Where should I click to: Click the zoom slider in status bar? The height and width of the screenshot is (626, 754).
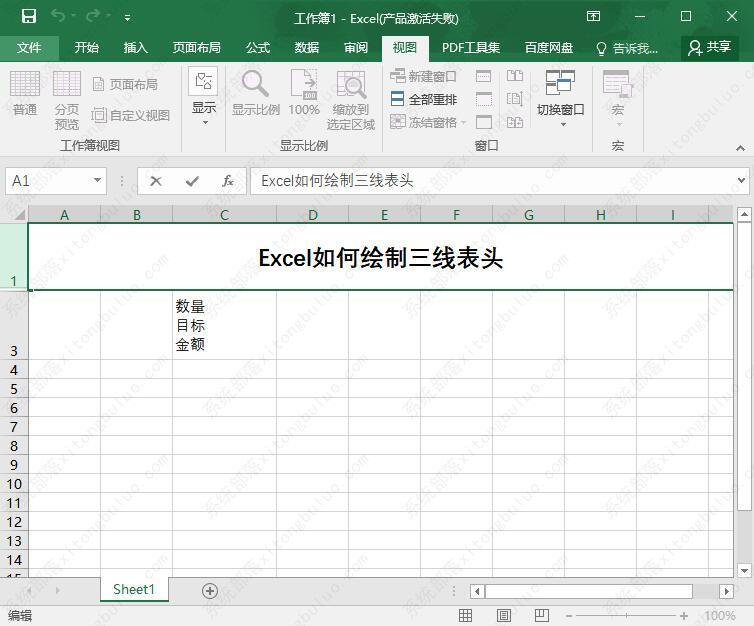click(626, 616)
